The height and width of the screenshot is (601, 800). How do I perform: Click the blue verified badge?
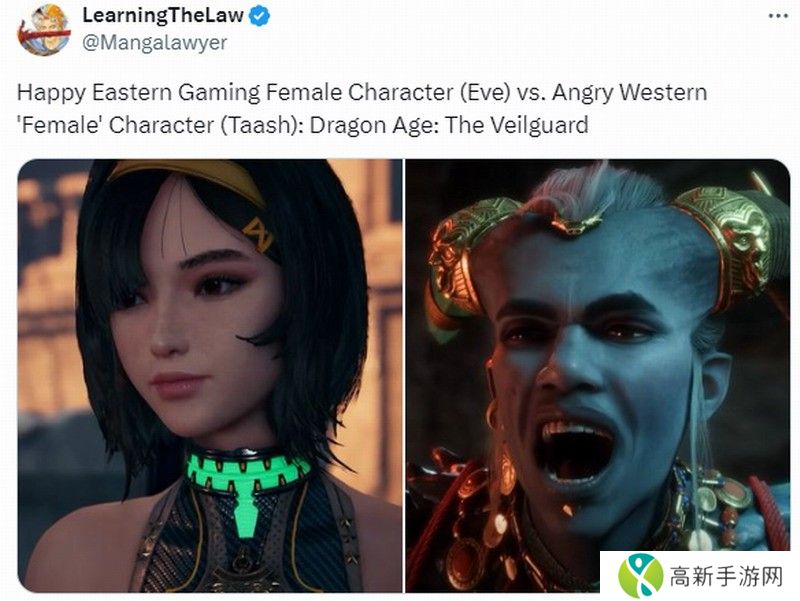click(x=259, y=16)
